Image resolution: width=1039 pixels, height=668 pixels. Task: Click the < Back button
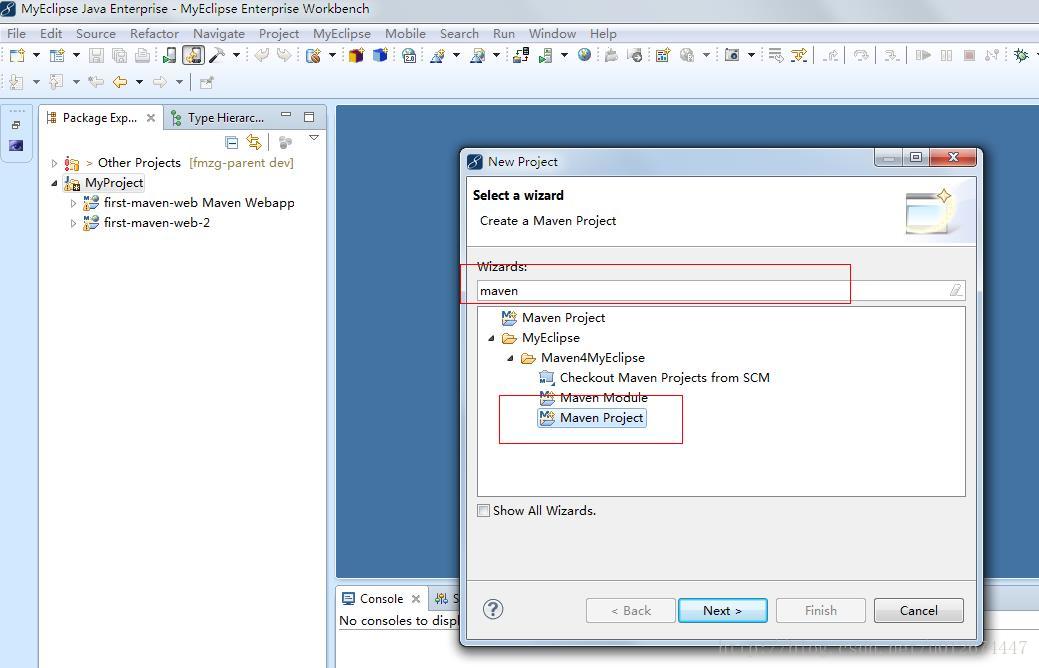tap(630, 610)
